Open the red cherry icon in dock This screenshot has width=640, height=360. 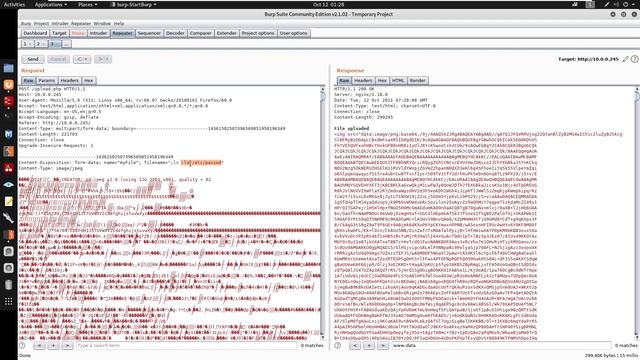(9, 168)
